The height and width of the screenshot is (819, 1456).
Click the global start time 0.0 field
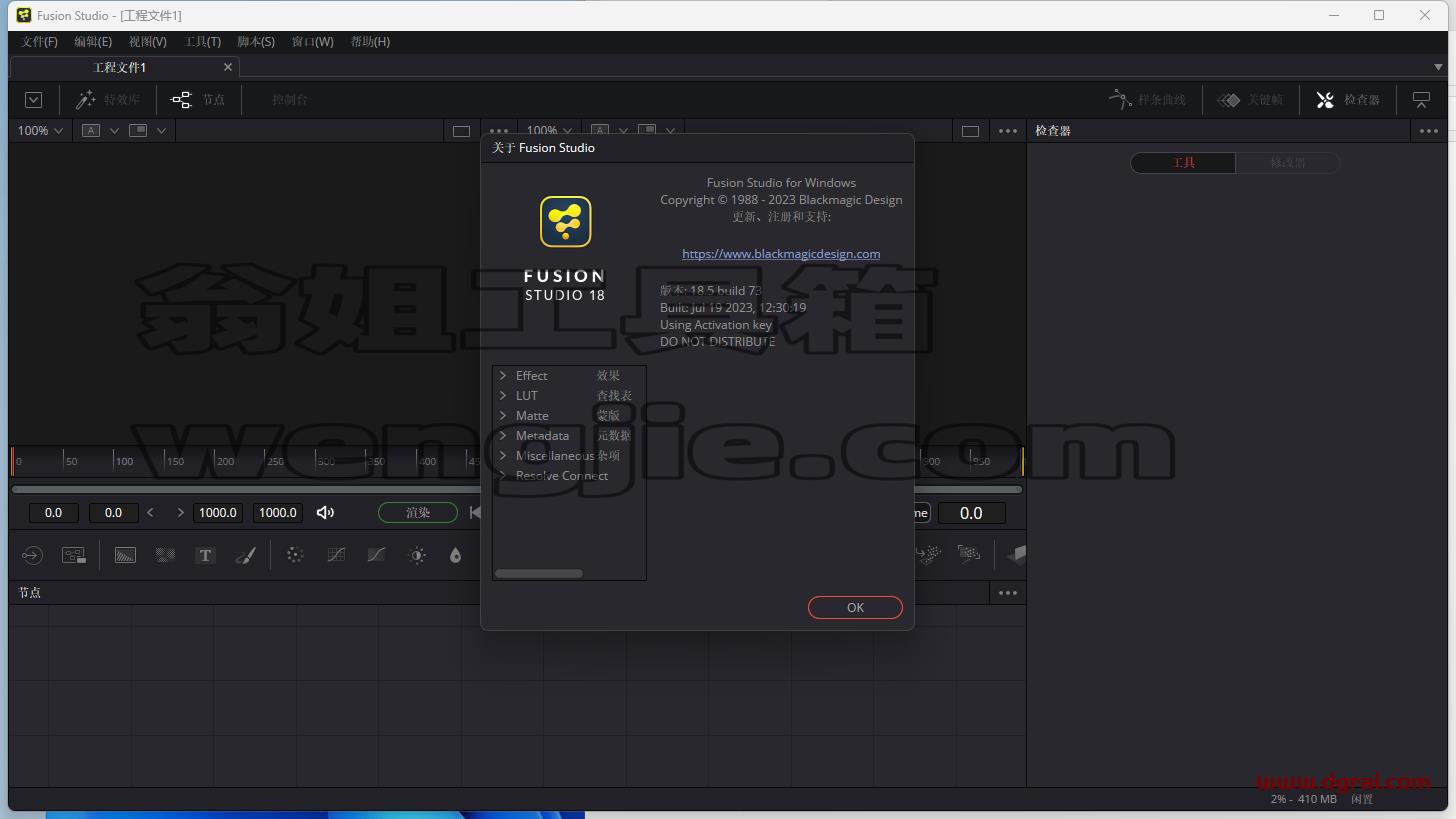click(x=53, y=513)
